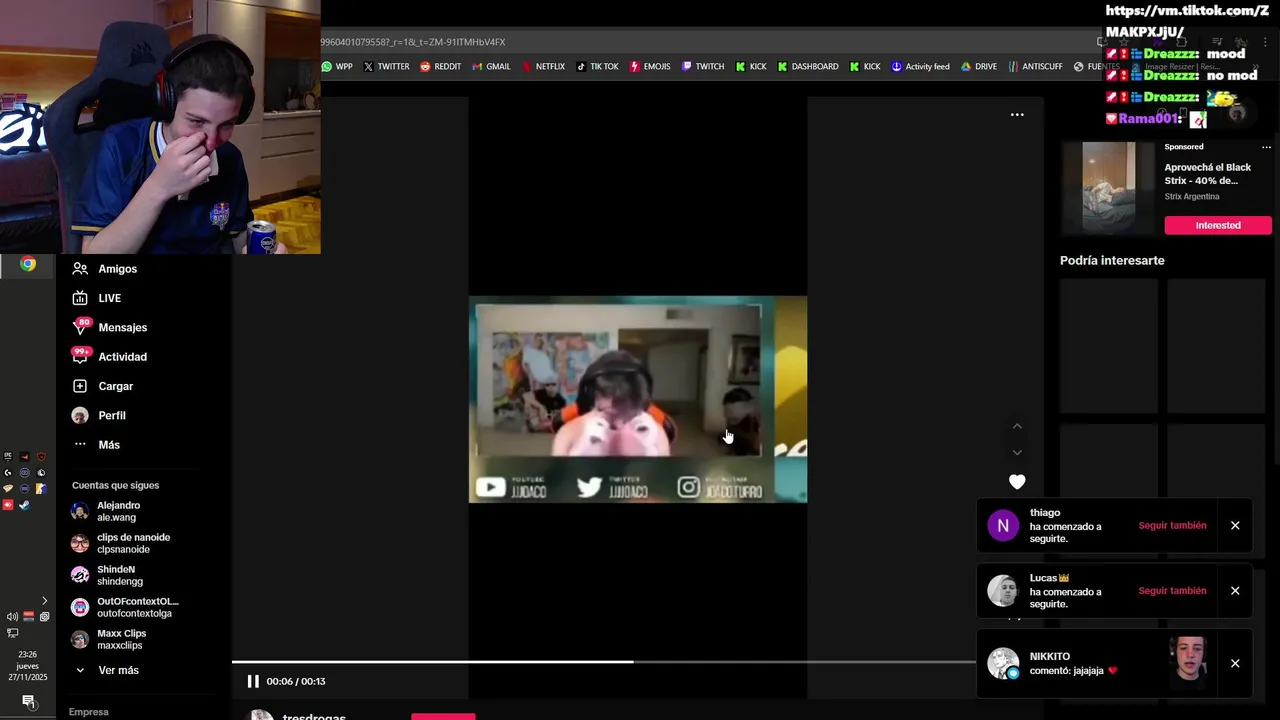This screenshot has width=1280, height=720.
Task: Open the GMAIL bookmark
Action: pos(490,67)
